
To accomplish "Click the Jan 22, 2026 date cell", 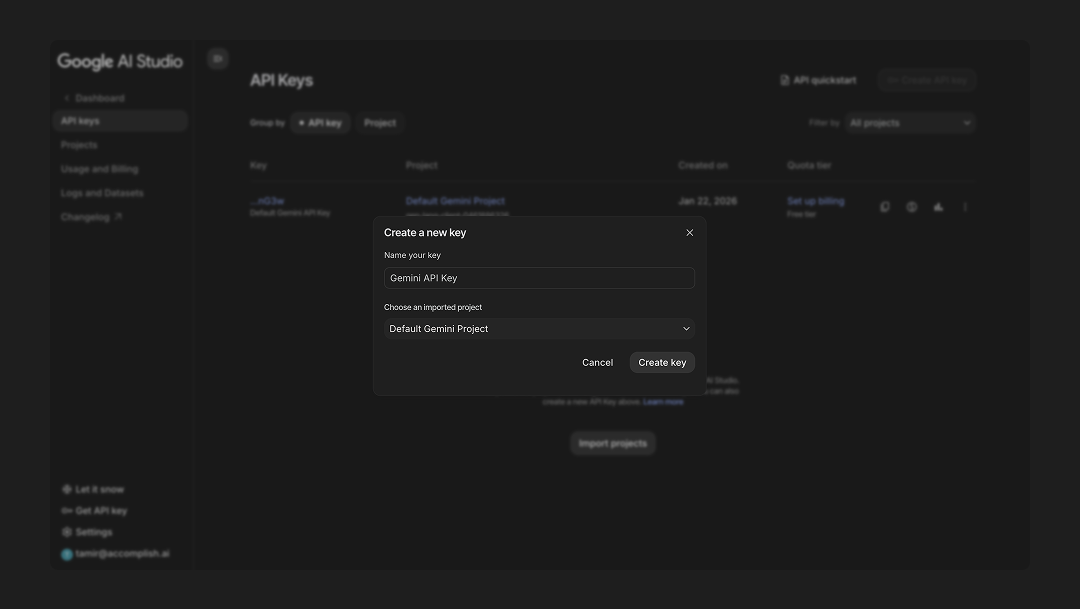I will point(707,201).
